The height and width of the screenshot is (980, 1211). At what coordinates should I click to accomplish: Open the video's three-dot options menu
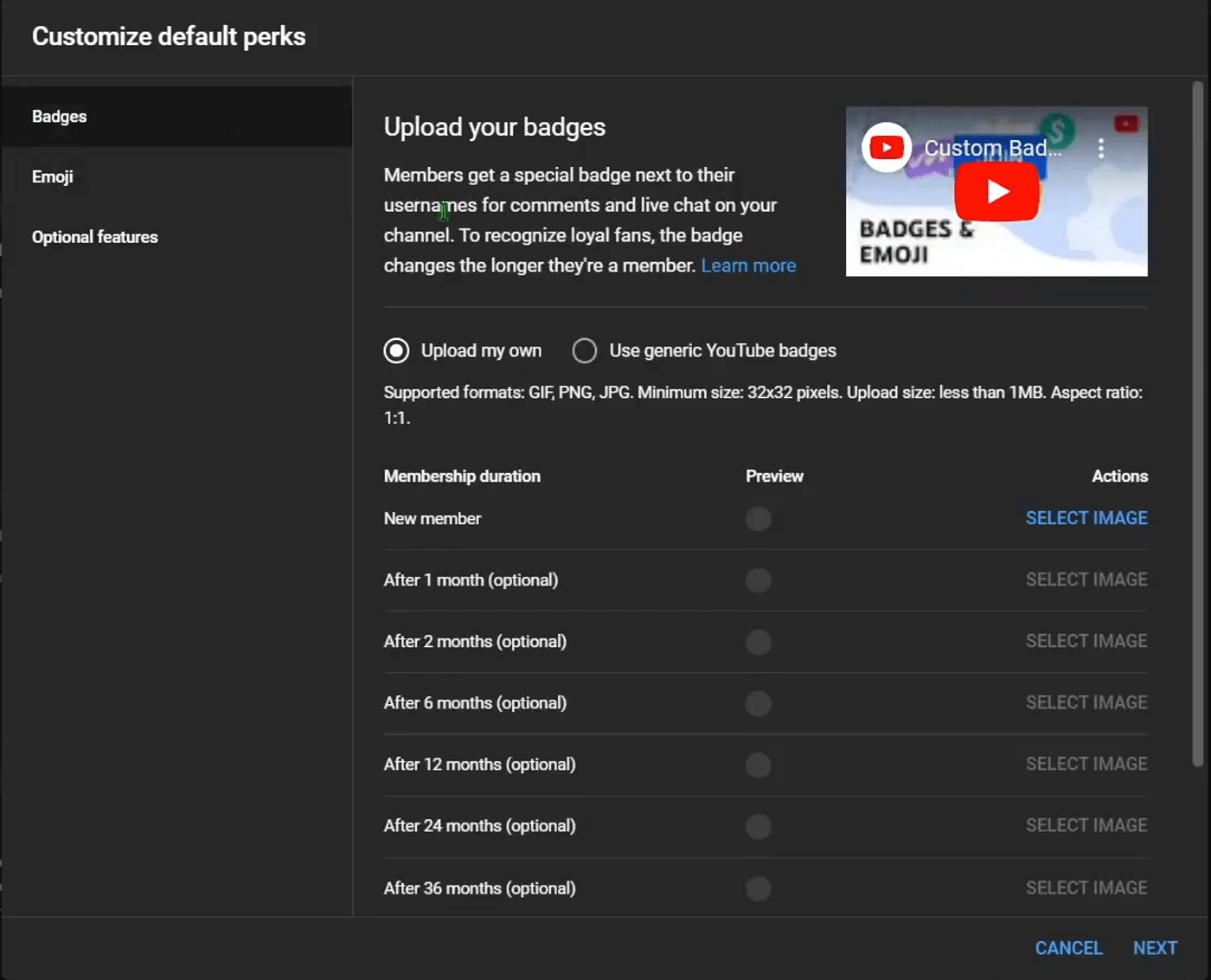tap(1100, 148)
